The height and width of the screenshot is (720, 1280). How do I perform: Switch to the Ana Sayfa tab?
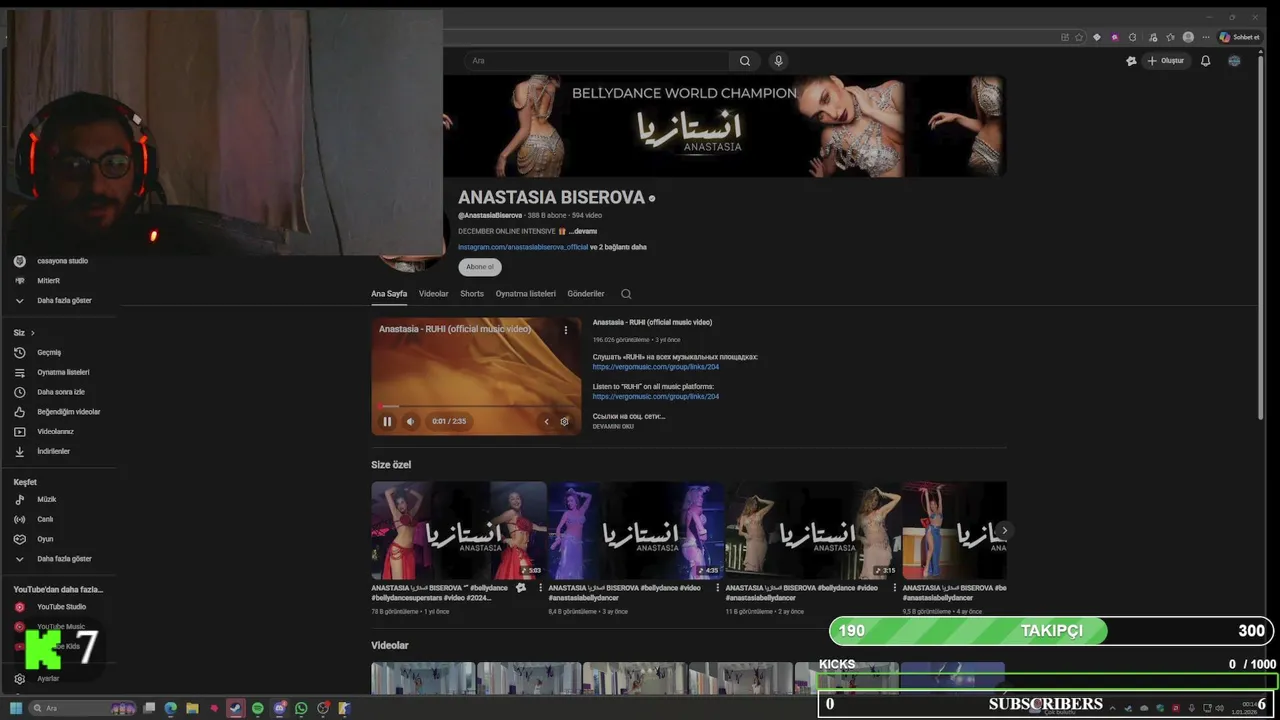pos(389,294)
